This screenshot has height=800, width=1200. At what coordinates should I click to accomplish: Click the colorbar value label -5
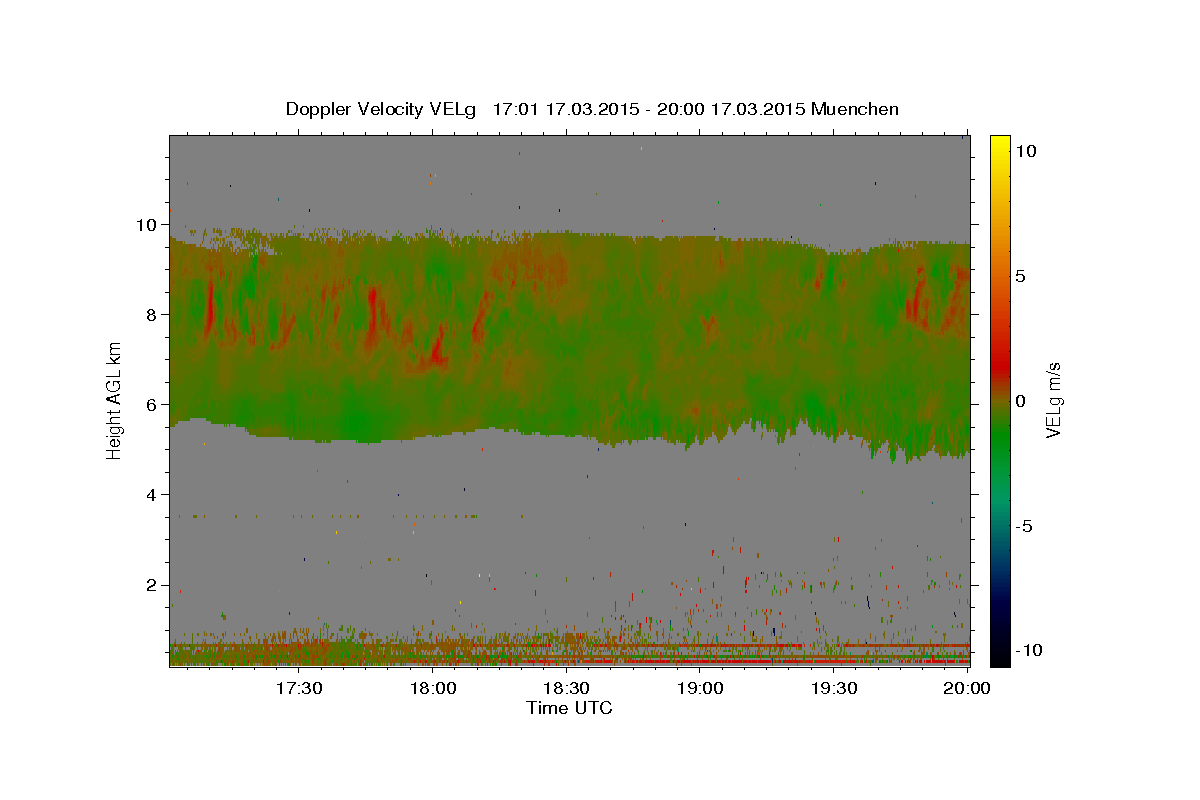click(1023, 526)
